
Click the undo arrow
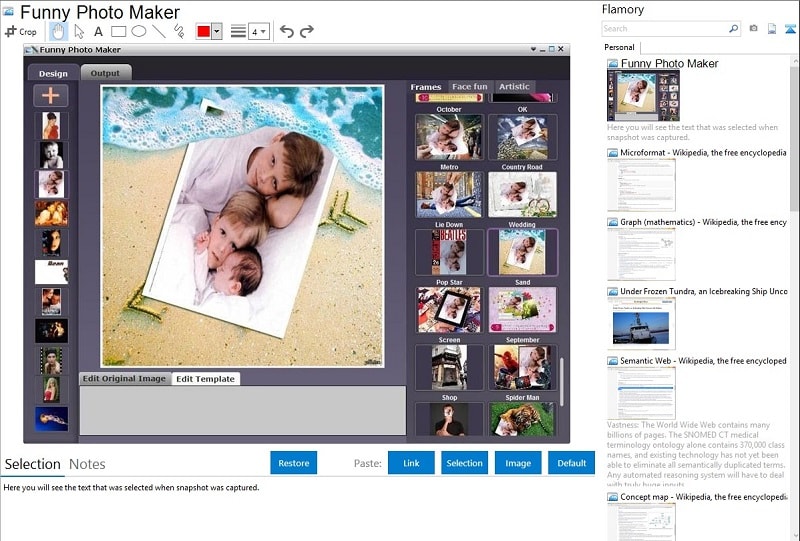[x=287, y=32]
